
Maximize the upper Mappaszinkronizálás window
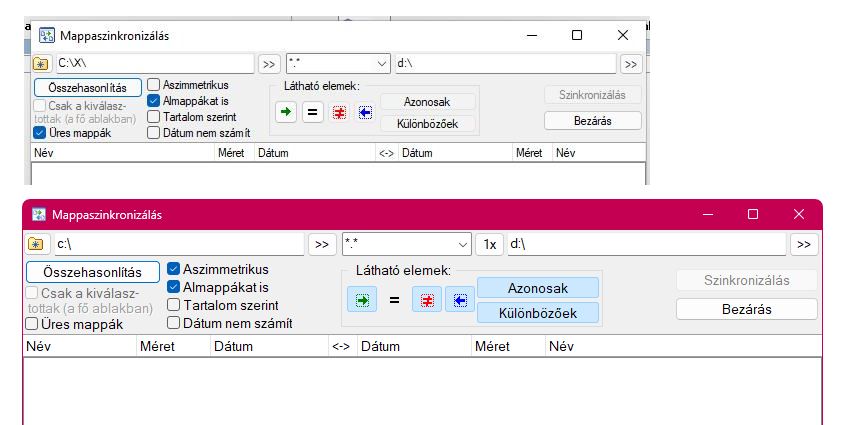577,35
